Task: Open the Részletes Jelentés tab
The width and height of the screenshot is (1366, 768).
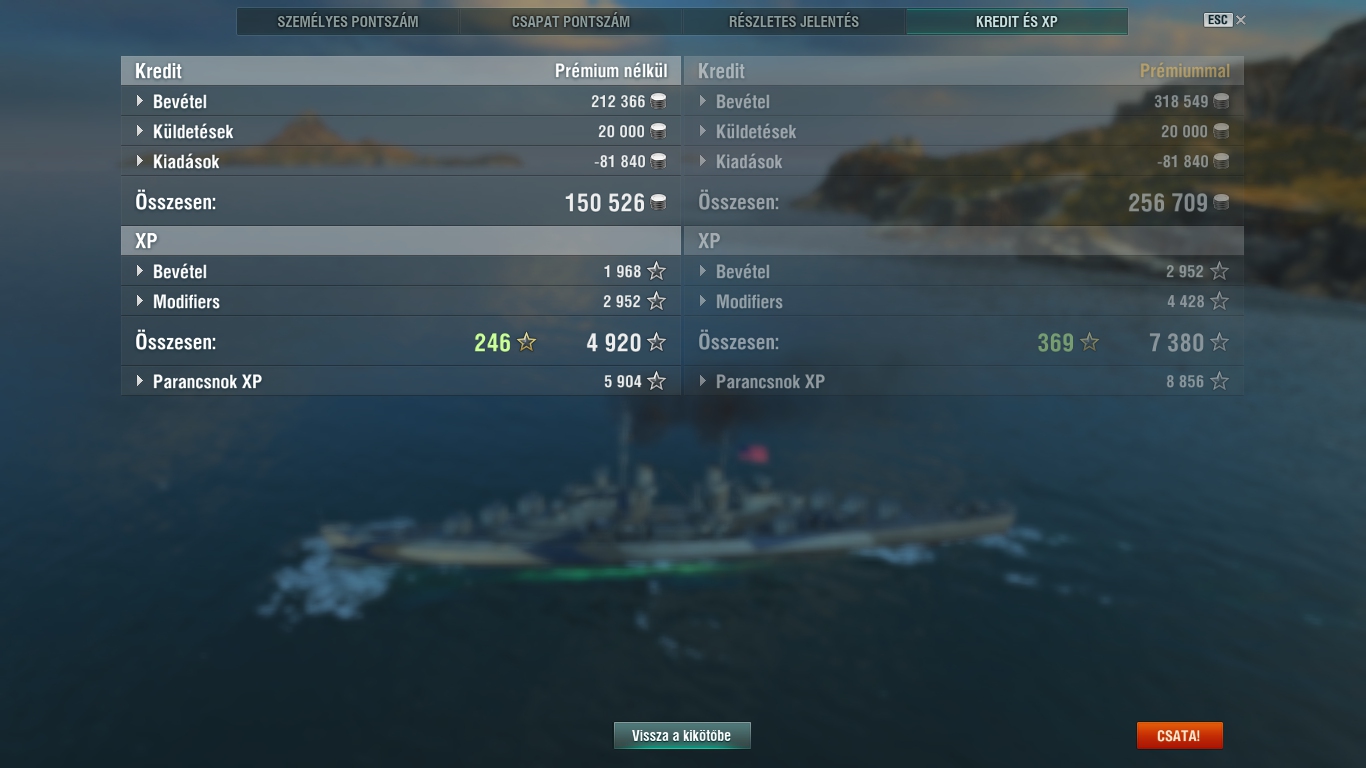Action: pyautogui.click(x=794, y=21)
